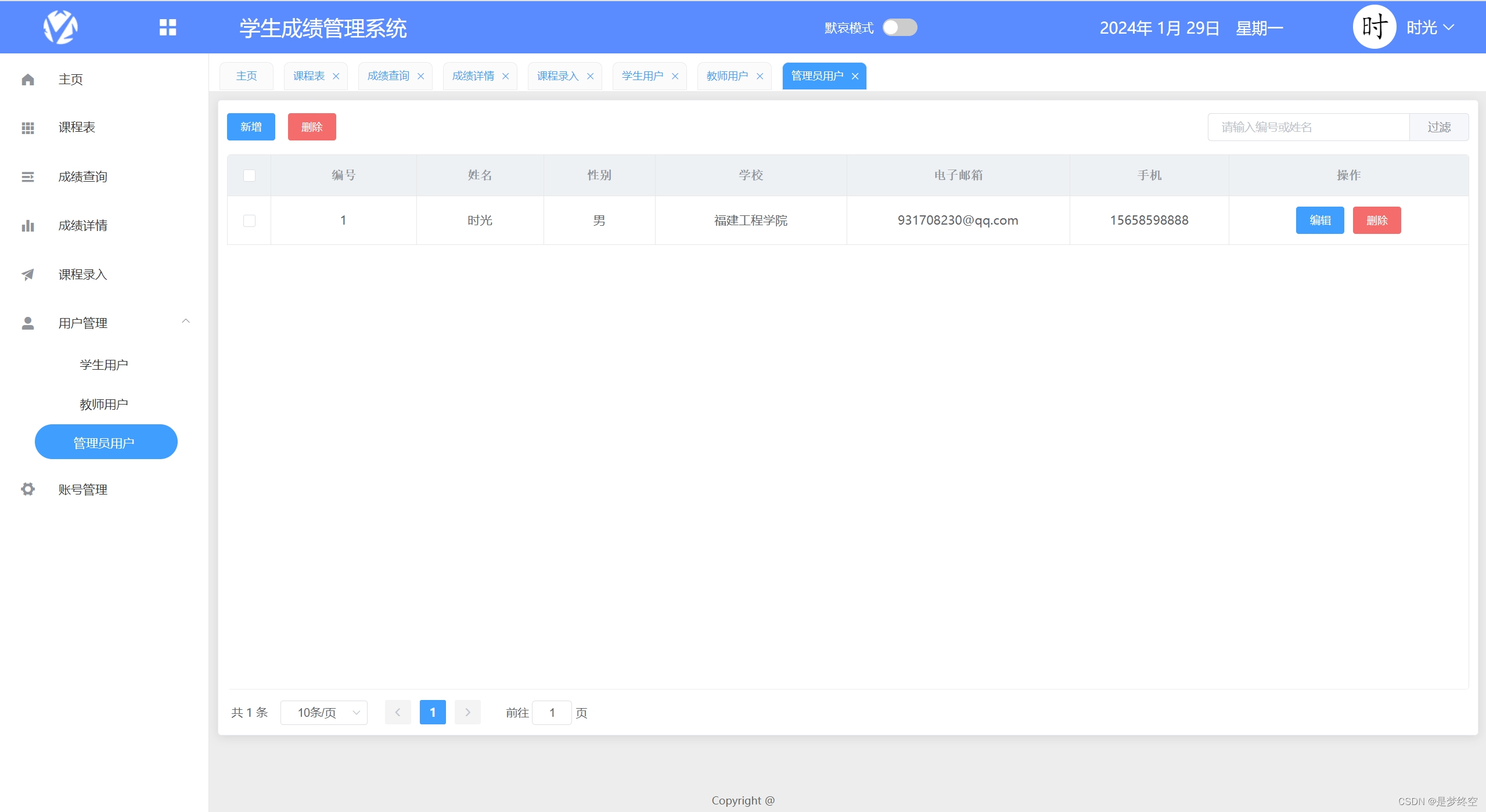Click the paper plane icon for 课程录入

pos(28,275)
